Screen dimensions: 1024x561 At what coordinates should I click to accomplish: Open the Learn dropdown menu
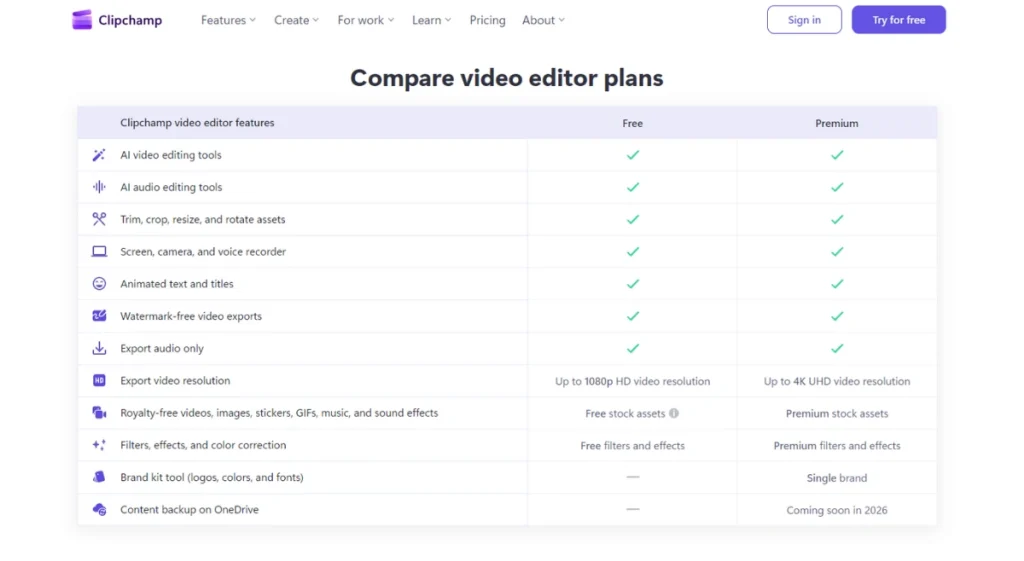pos(432,20)
